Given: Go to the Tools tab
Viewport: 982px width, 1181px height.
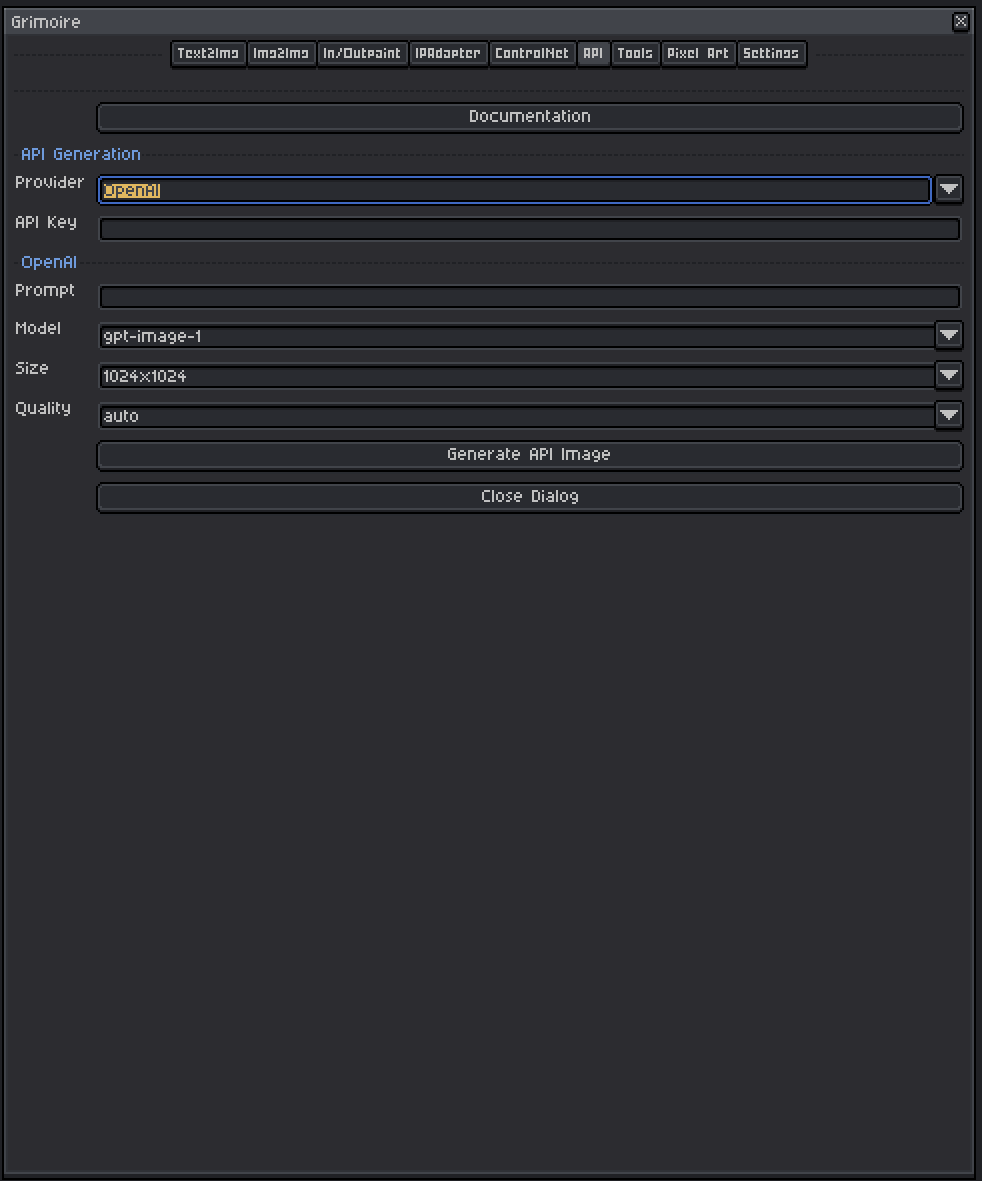Looking at the screenshot, I should click(x=635, y=53).
